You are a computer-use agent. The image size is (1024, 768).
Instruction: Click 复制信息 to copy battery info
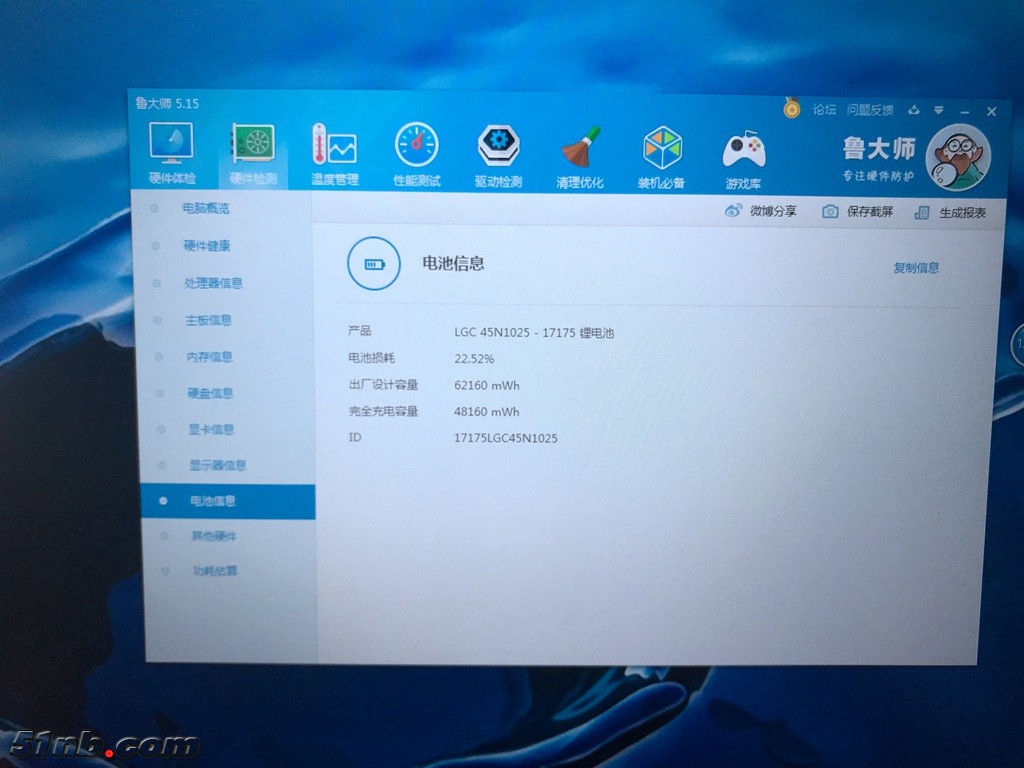click(915, 268)
